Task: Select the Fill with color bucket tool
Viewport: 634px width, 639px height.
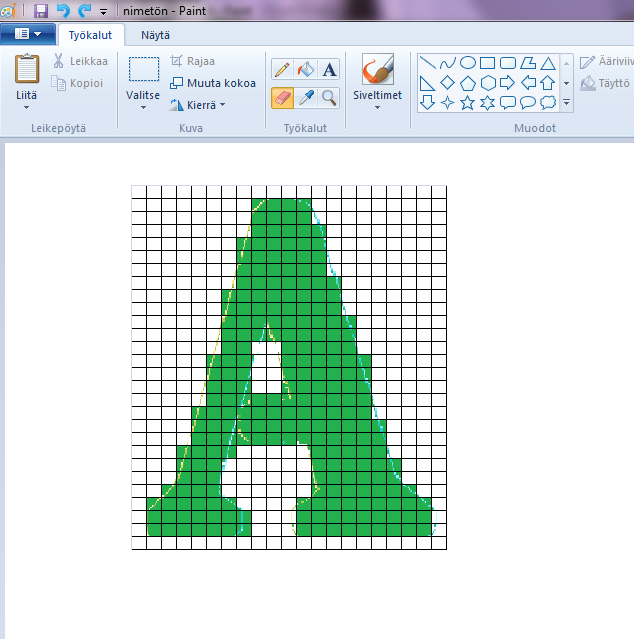Action: click(x=306, y=69)
